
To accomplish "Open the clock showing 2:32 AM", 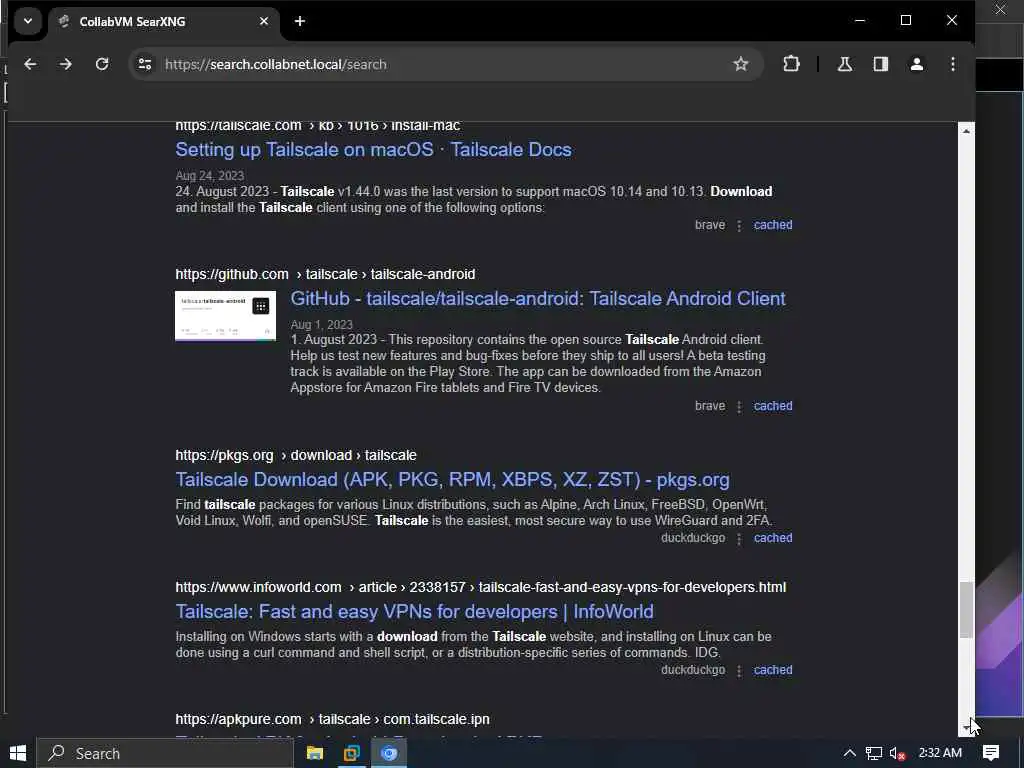I will coord(940,753).
